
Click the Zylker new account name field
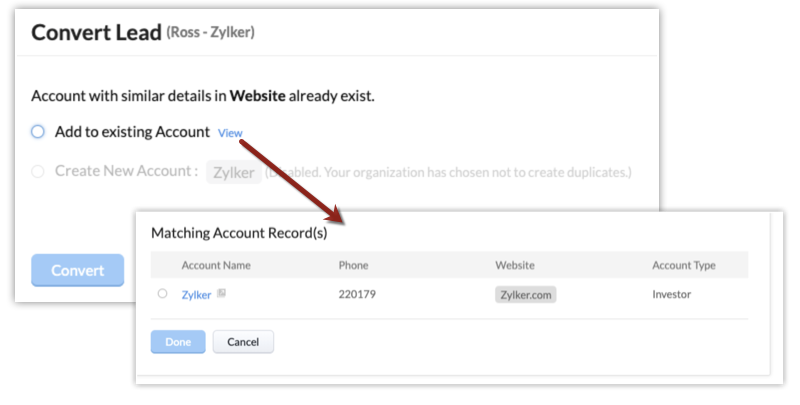[x=233, y=172]
